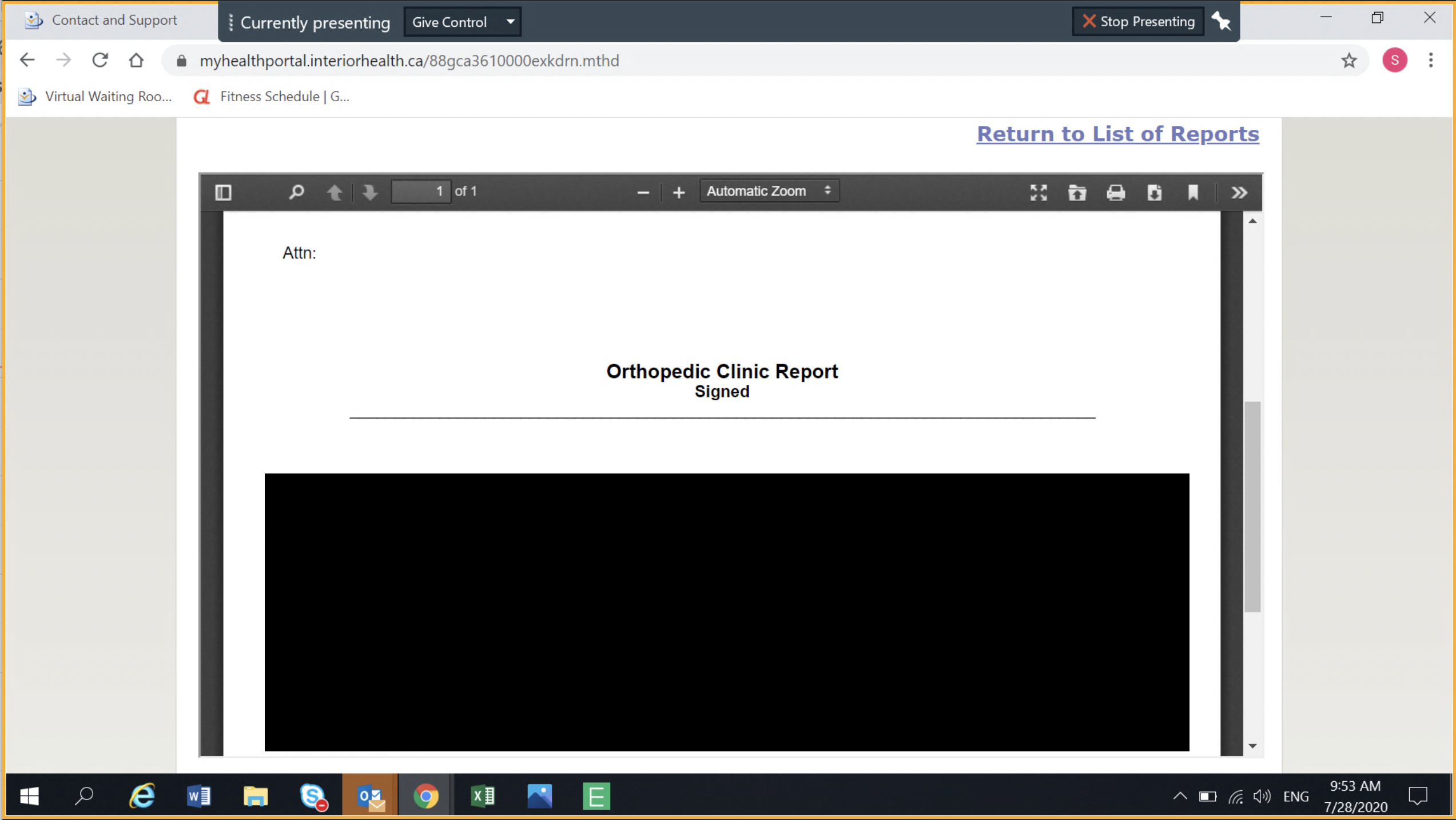Go to next page arrow in PDF

pyautogui.click(x=370, y=192)
